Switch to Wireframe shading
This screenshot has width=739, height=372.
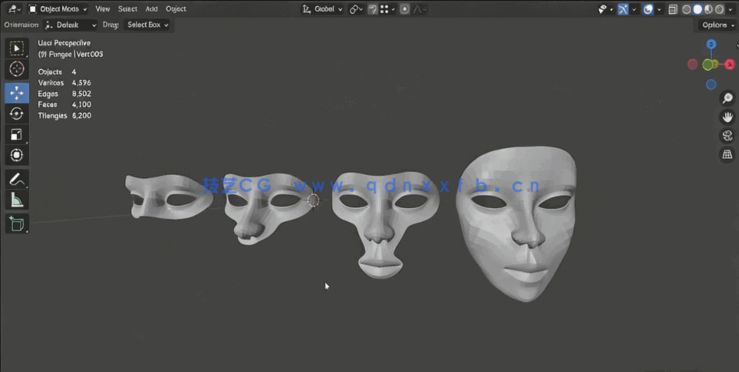pos(687,9)
